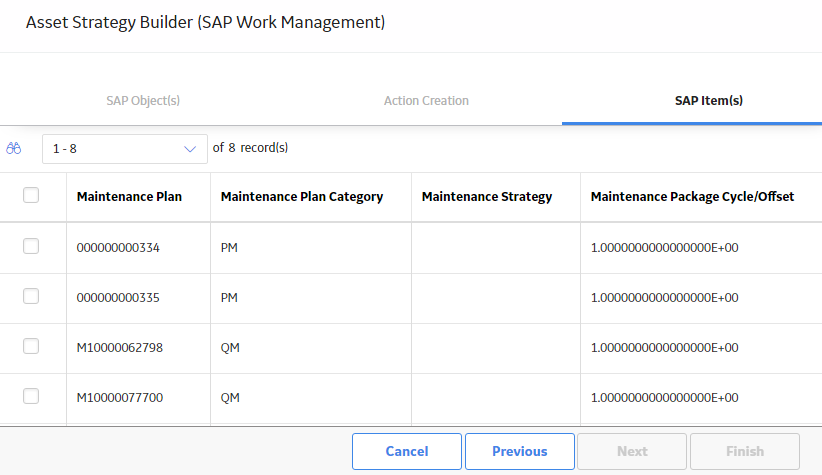
Task: Go back with the Previous button
Action: (x=520, y=451)
